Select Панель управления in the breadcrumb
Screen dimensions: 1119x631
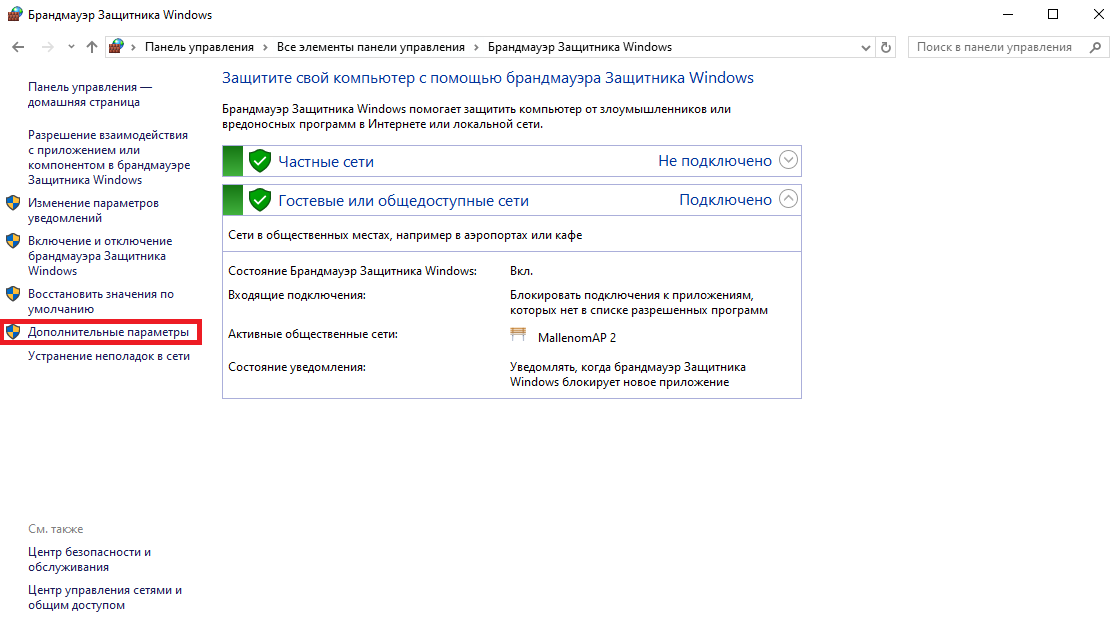[199, 47]
